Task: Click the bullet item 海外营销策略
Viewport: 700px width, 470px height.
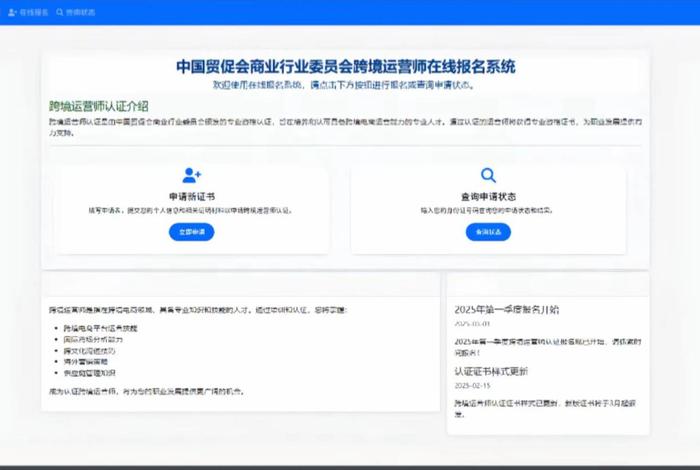Action: [86, 362]
